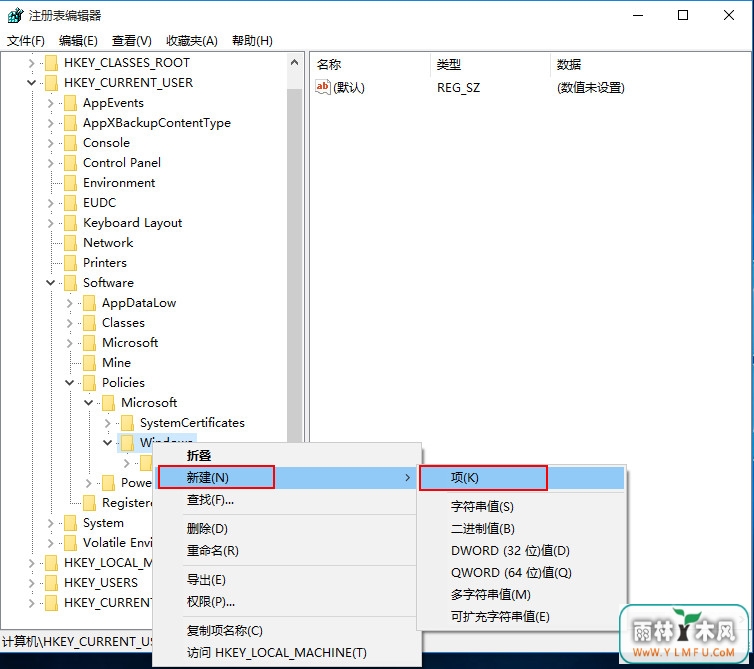Choose 权限(P)... in the context menu
This screenshot has height=669, width=754.
287,602
